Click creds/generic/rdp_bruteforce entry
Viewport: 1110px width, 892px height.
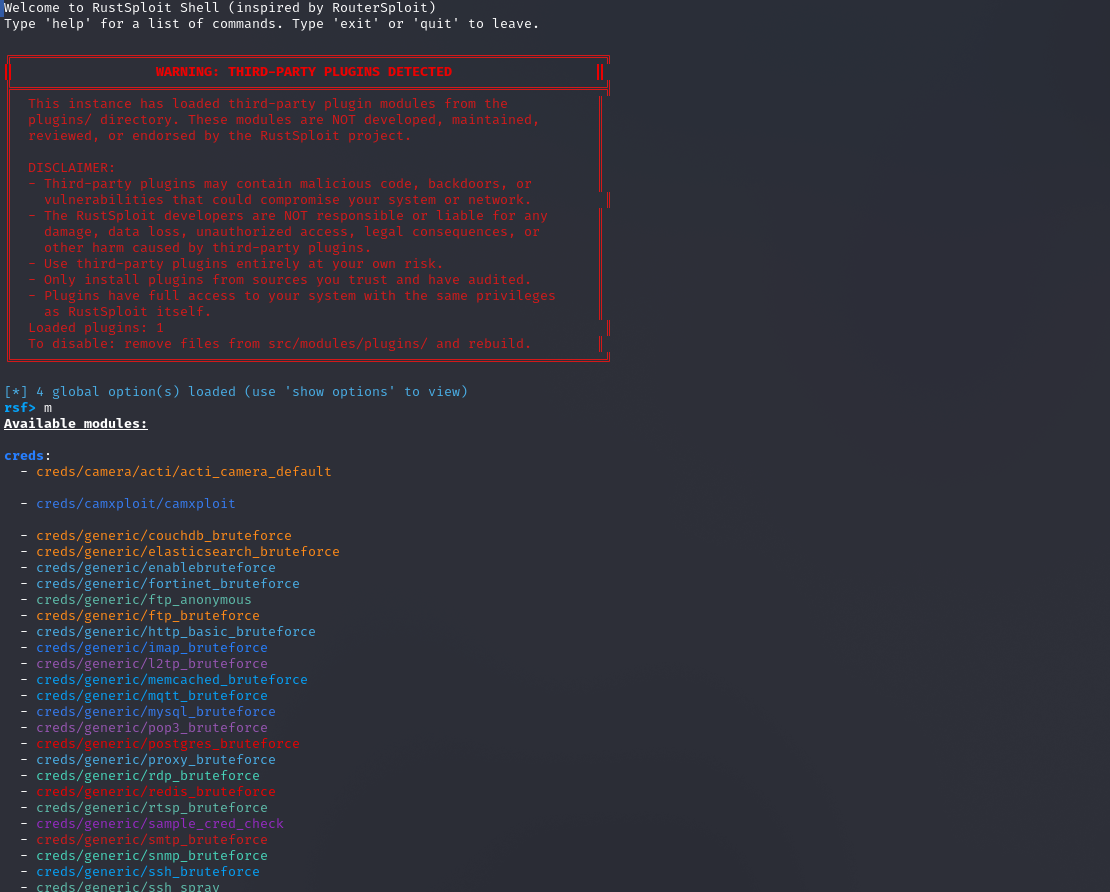(148, 776)
